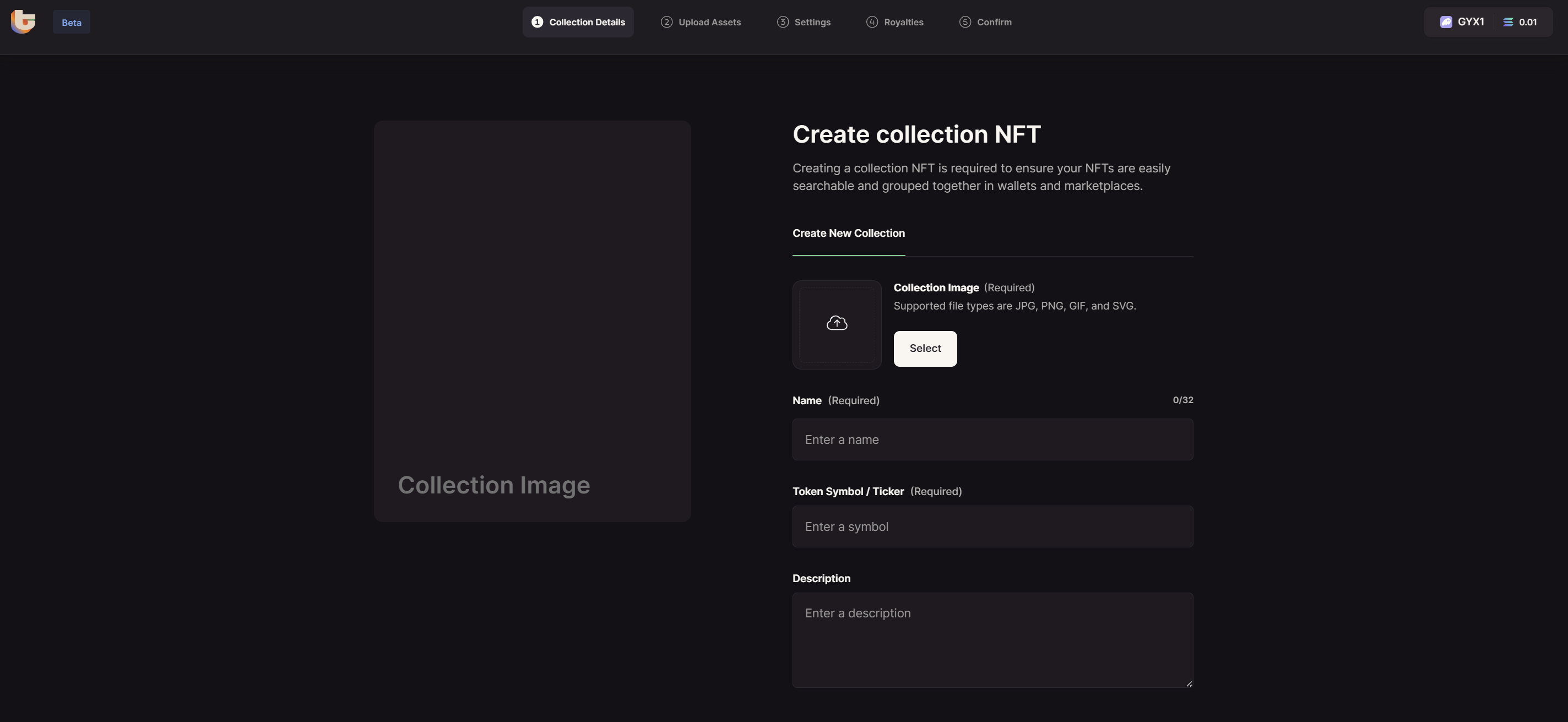The height and width of the screenshot is (722, 1568).
Task: Open the Collection Details step tab
Action: (578, 22)
